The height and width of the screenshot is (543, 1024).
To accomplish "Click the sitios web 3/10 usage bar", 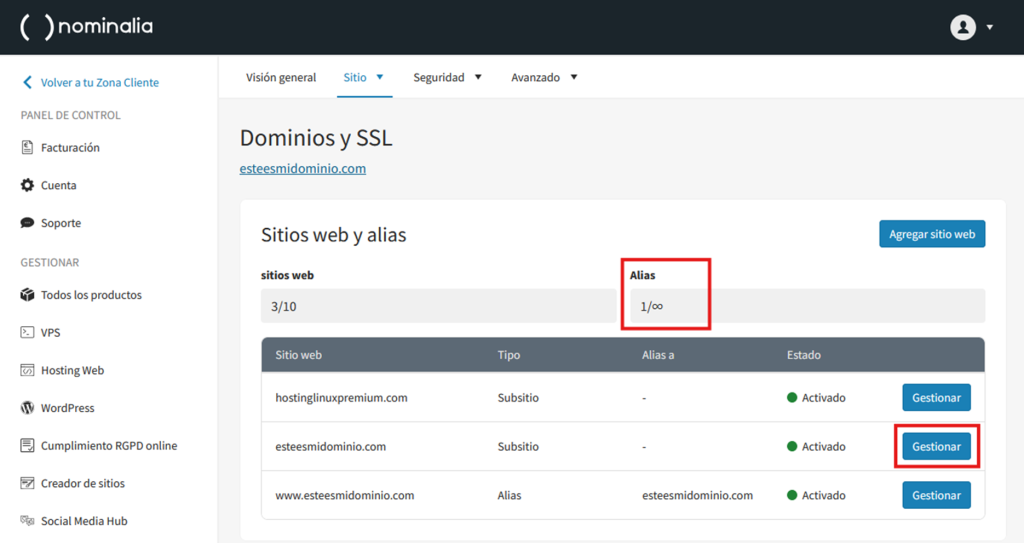I will (x=438, y=306).
